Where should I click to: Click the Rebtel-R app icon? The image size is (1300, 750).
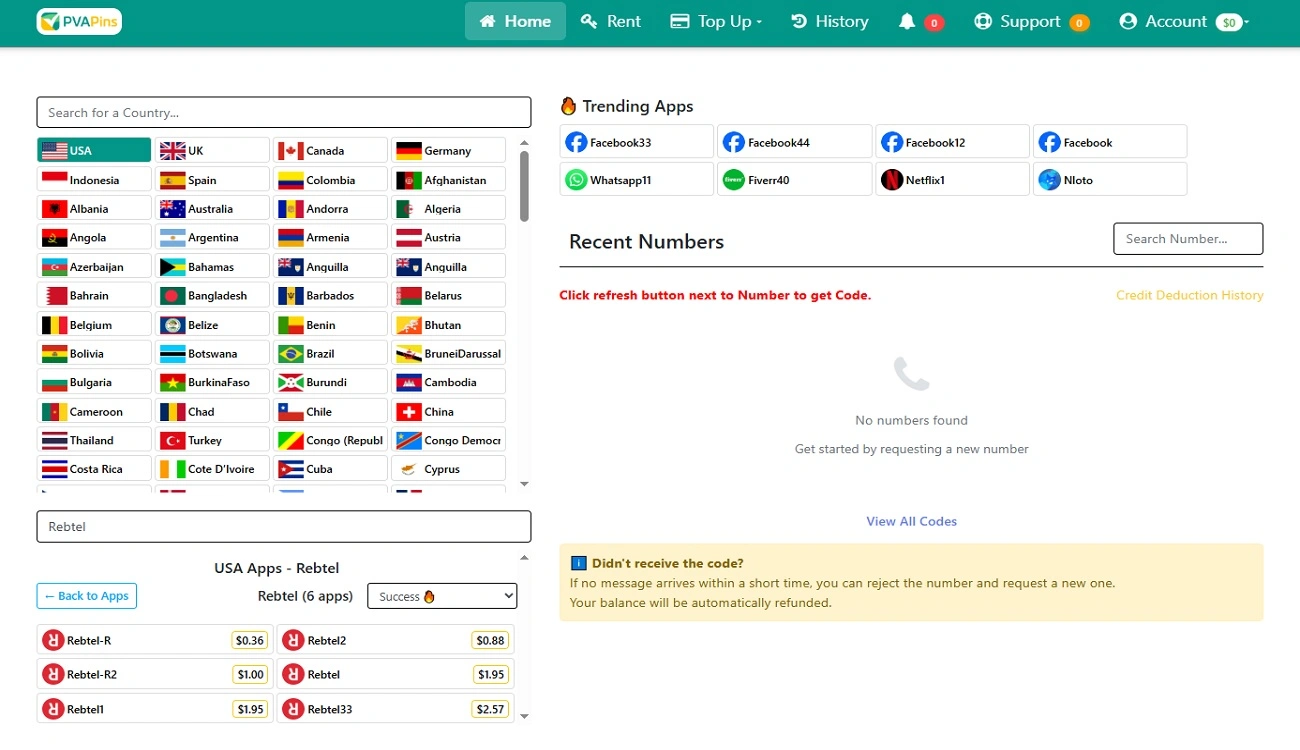tap(53, 640)
